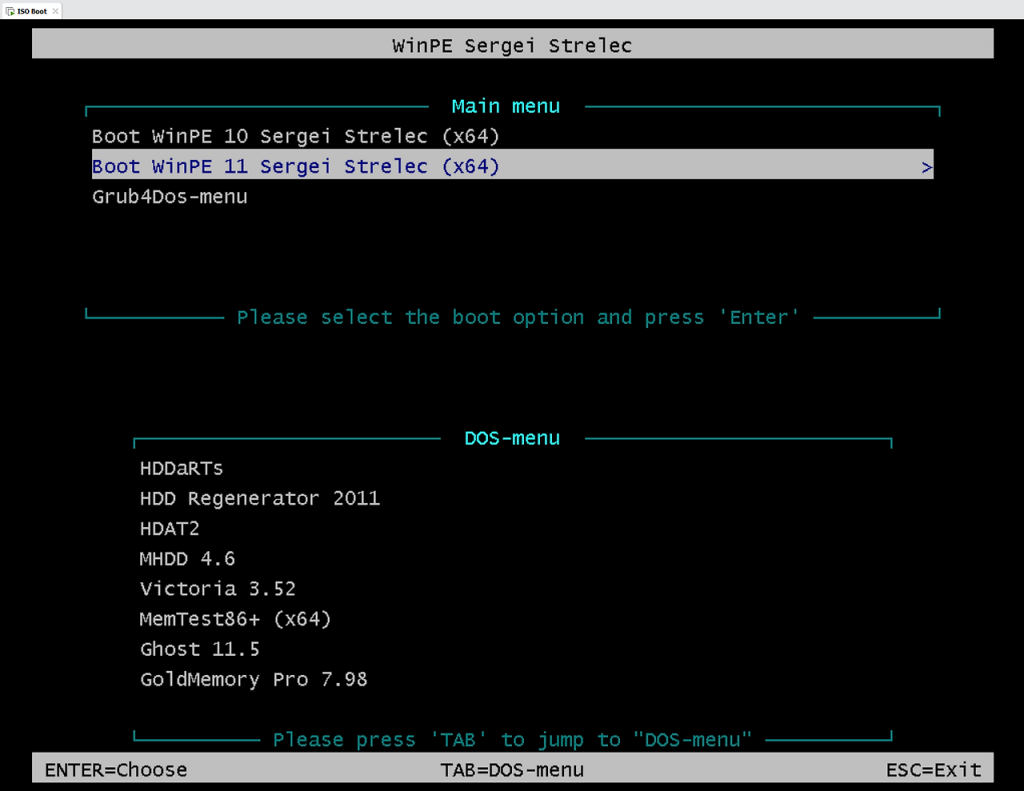Image resolution: width=1024 pixels, height=791 pixels.
Task: Click the Main menu title header
Action: click(505, 106)
